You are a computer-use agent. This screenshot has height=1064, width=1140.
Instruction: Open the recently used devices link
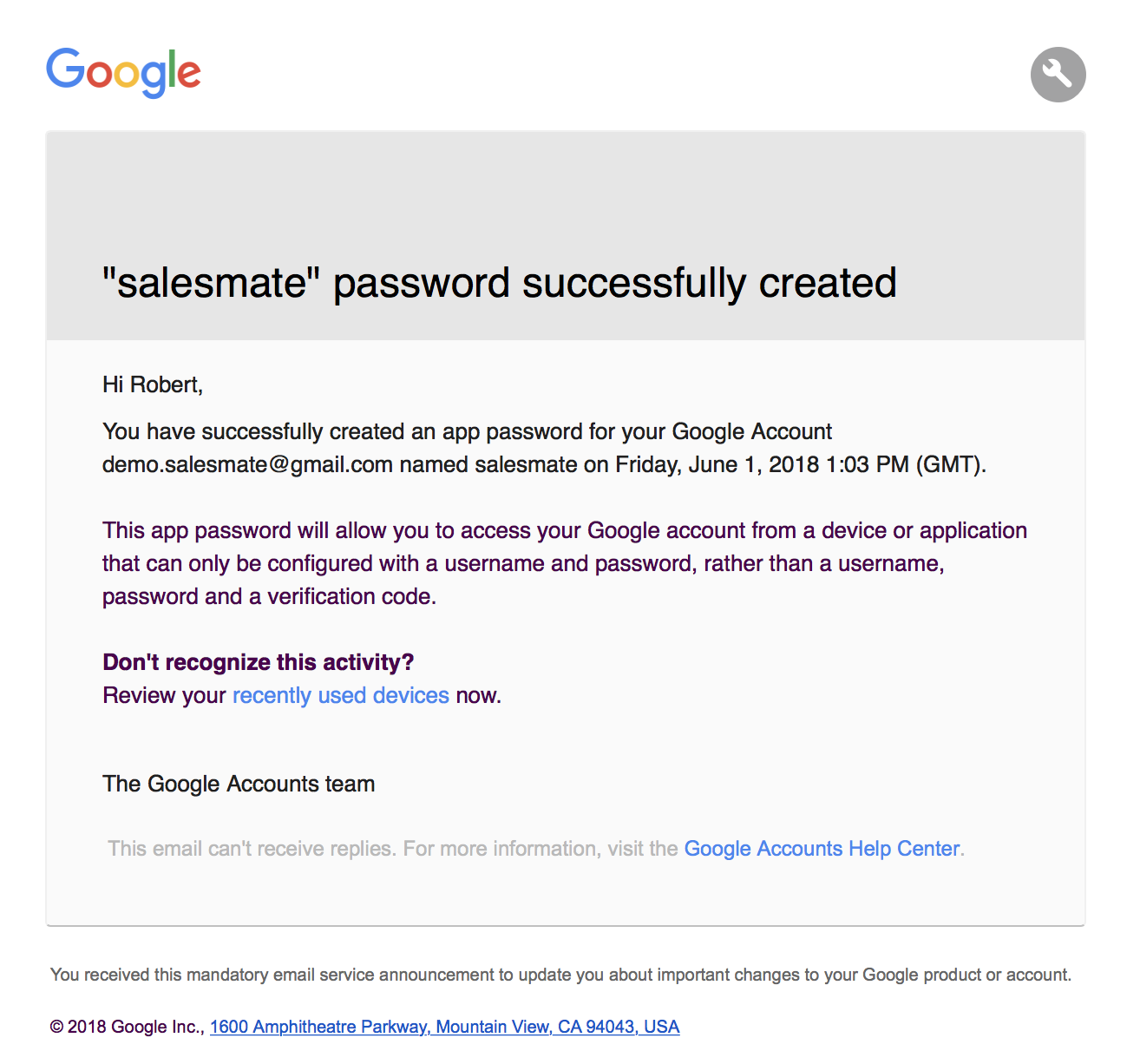[341, 696]
